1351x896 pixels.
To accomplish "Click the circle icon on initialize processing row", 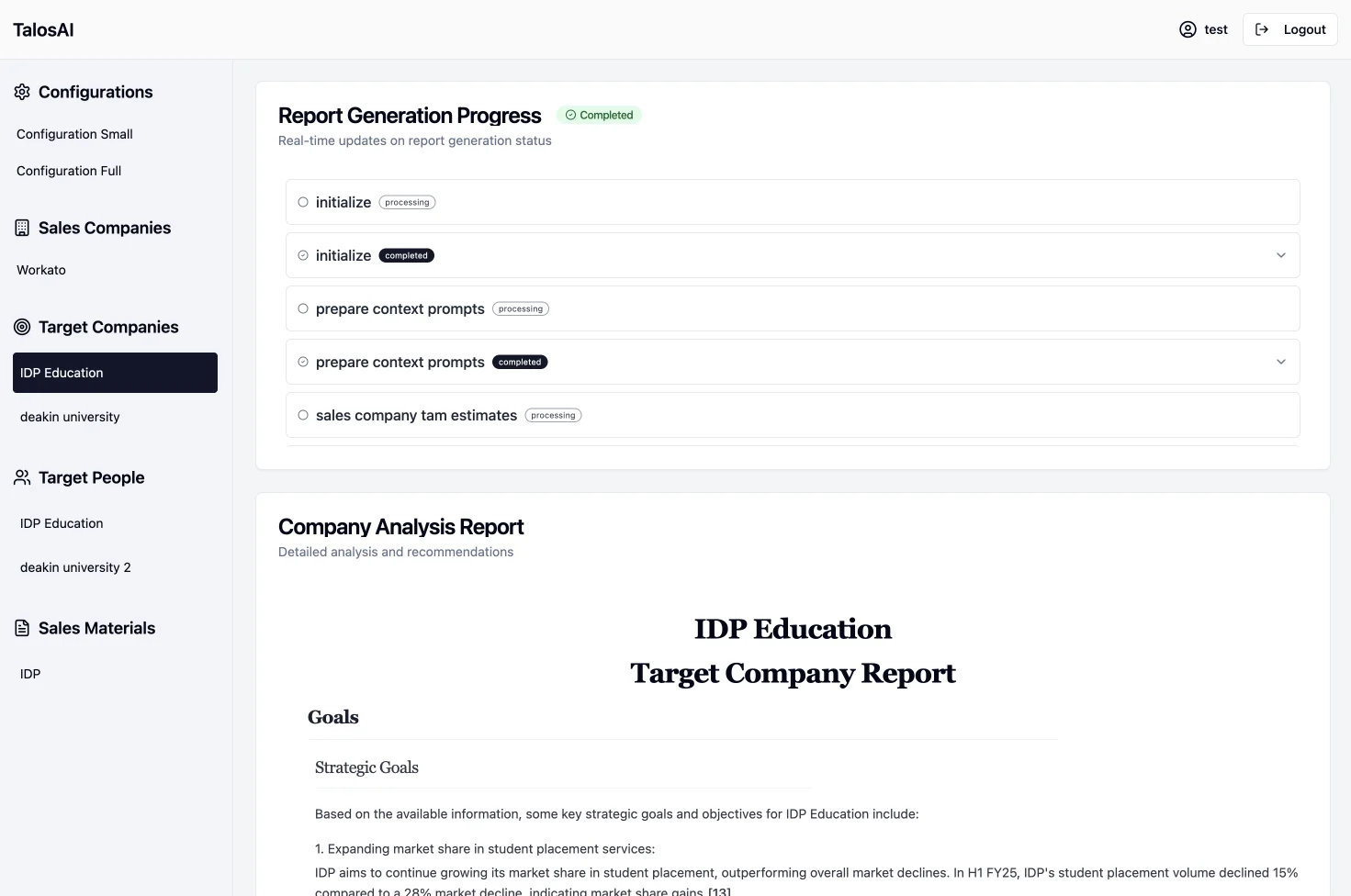I will point(303,202).
